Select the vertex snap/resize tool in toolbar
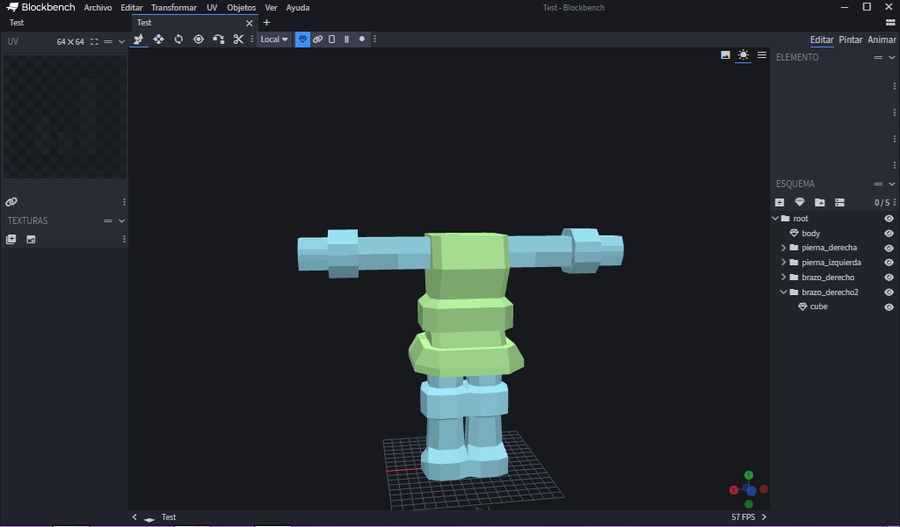This screenshot has width=900, height=527. coord(138,39)
